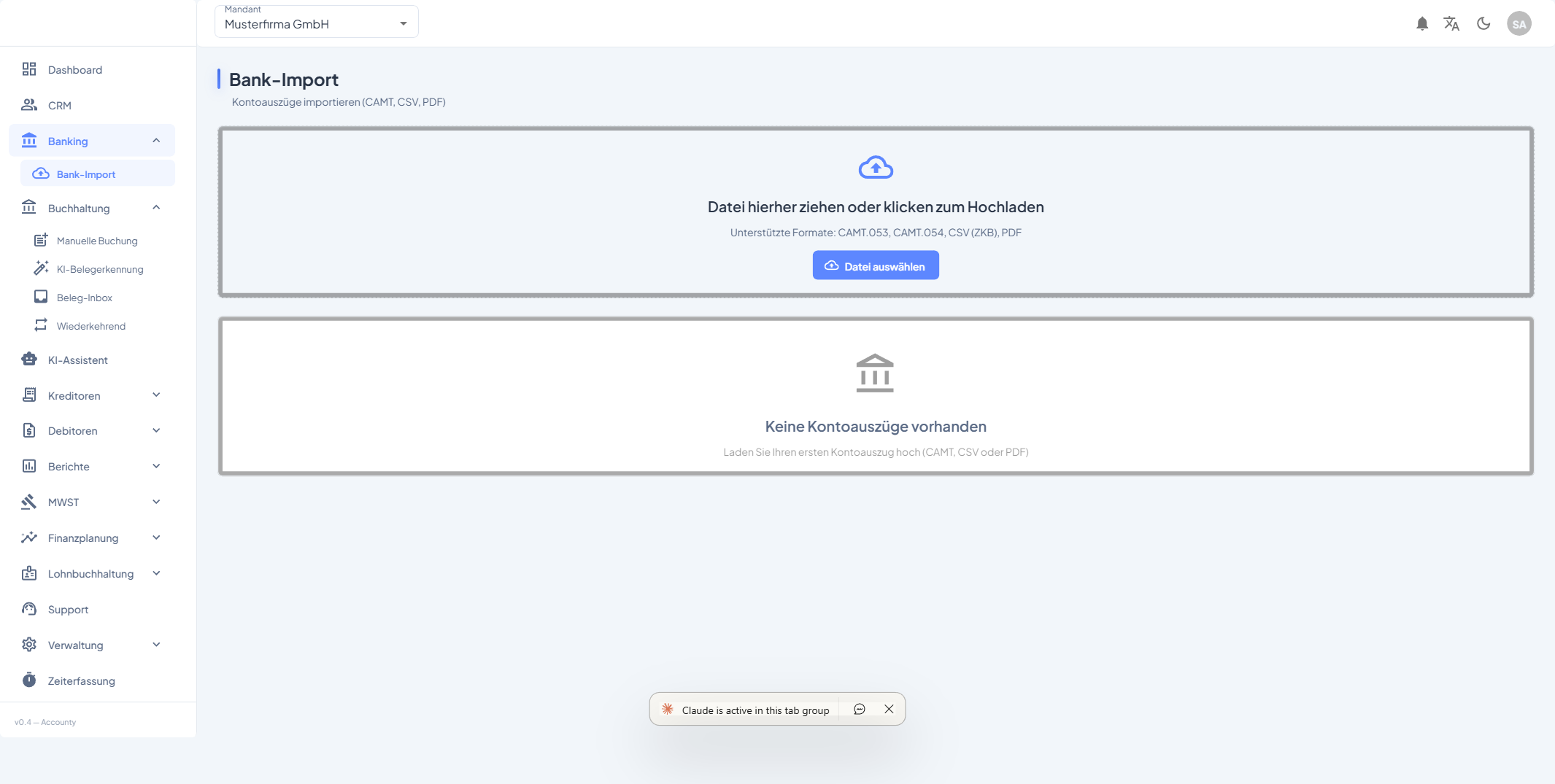Image resolution: width=1555 pixels, height=784 pixels.
Task: Click the file drop zone heading text
Action: [876, 207]
